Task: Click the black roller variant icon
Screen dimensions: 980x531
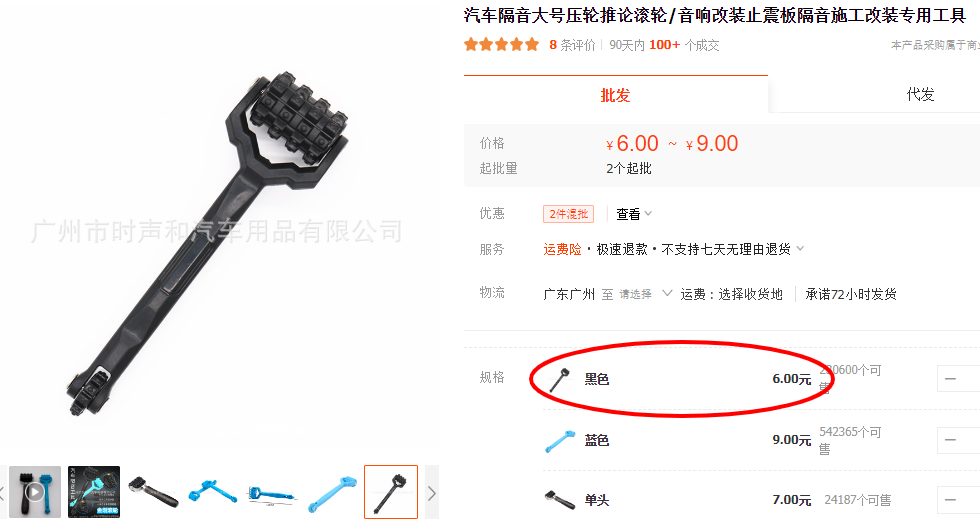Action: 559,379
